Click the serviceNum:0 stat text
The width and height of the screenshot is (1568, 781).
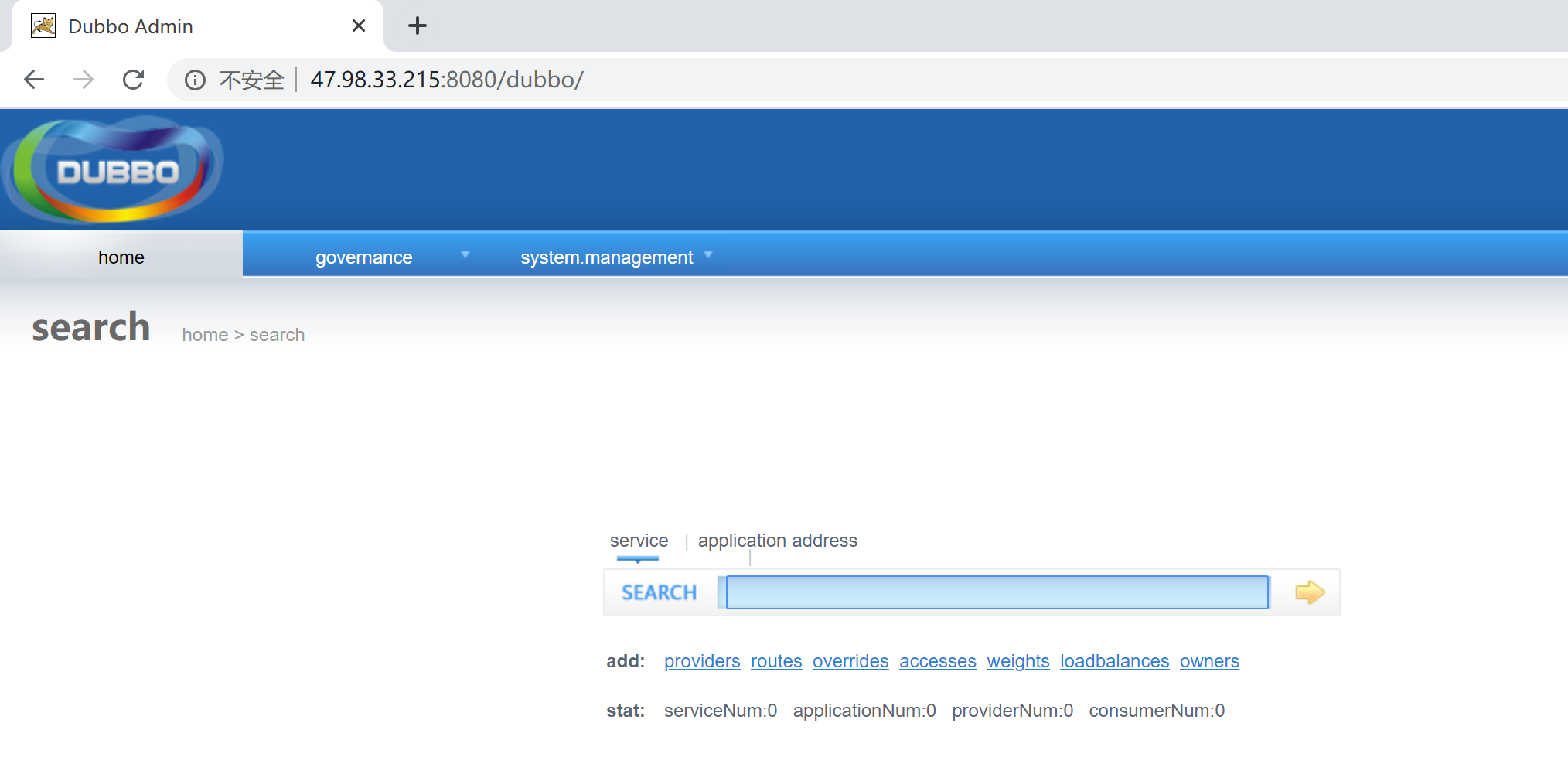click(x=721, y=711)
